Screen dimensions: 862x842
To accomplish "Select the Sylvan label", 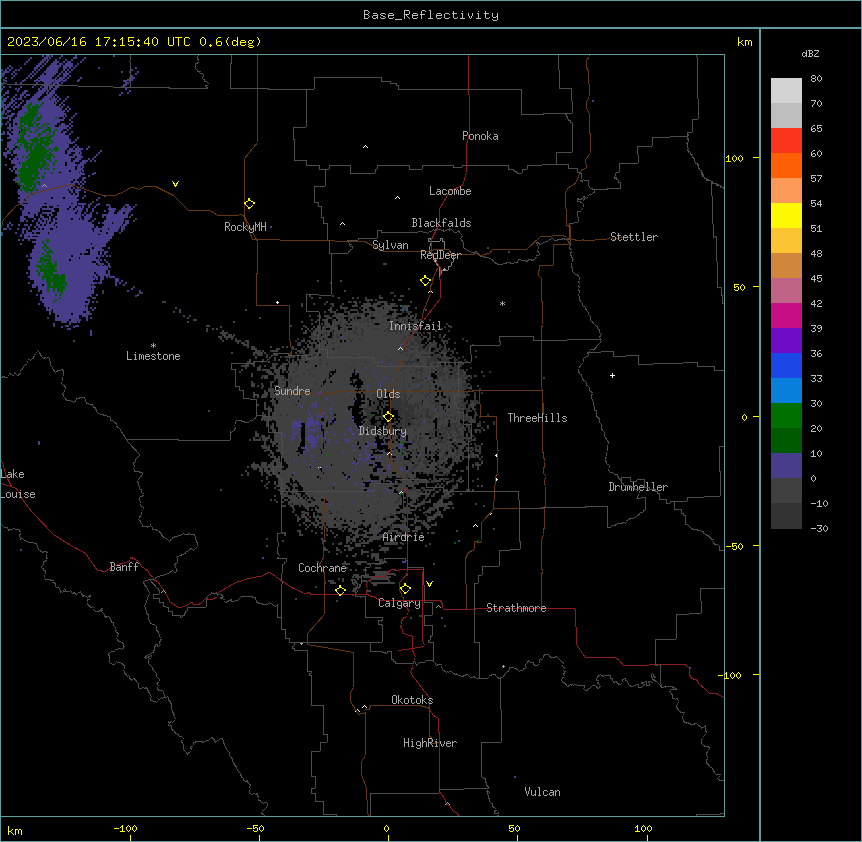I will (390, 245).
